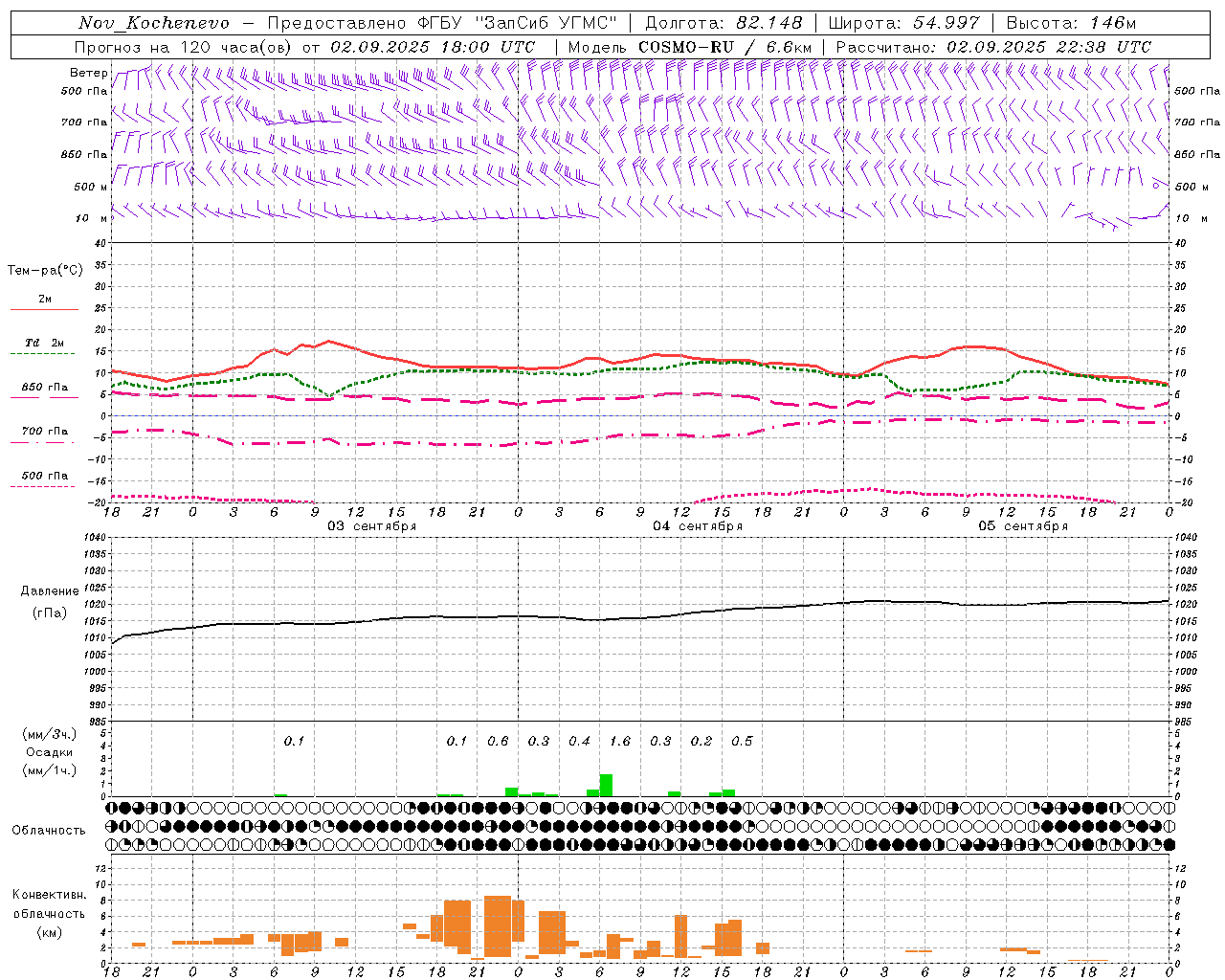The height and width of the screenshot is (980, 1225).
Task: Click the "(мм/3ч.)" precipitation unit label
Action: [x=50, y=734]
